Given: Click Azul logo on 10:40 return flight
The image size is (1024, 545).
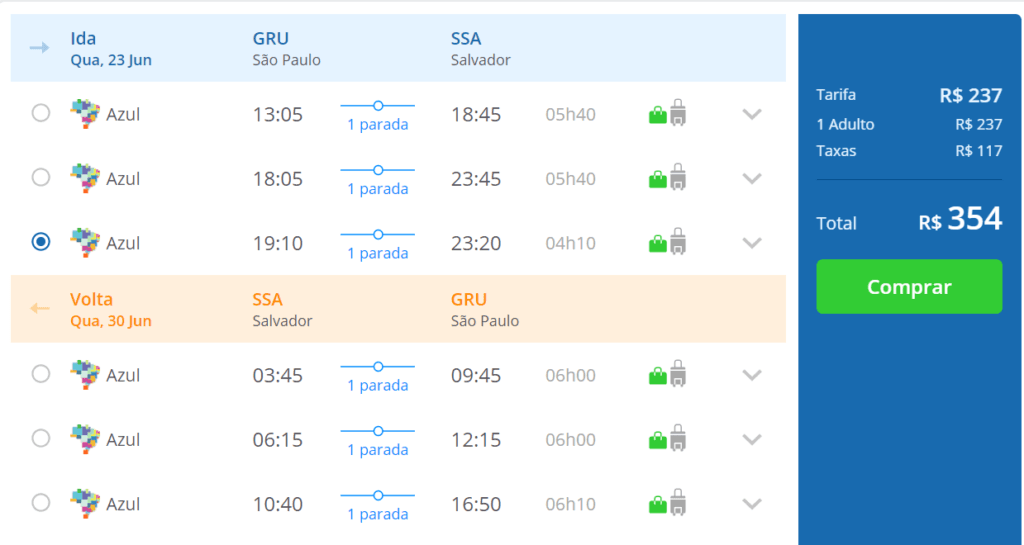Looking at the screenshot, I should point(85,504).
